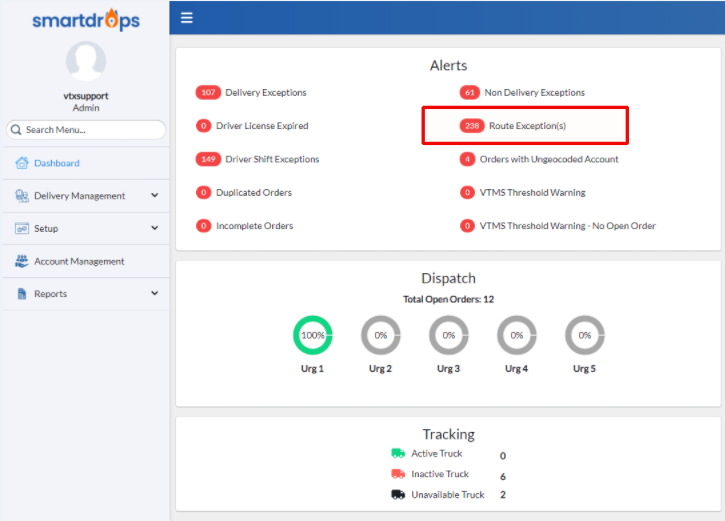Click the Urg 1 100% progress ring
The width and height of the screenshot is (725, 521).
pyautogui.click(x=313, y=335)
